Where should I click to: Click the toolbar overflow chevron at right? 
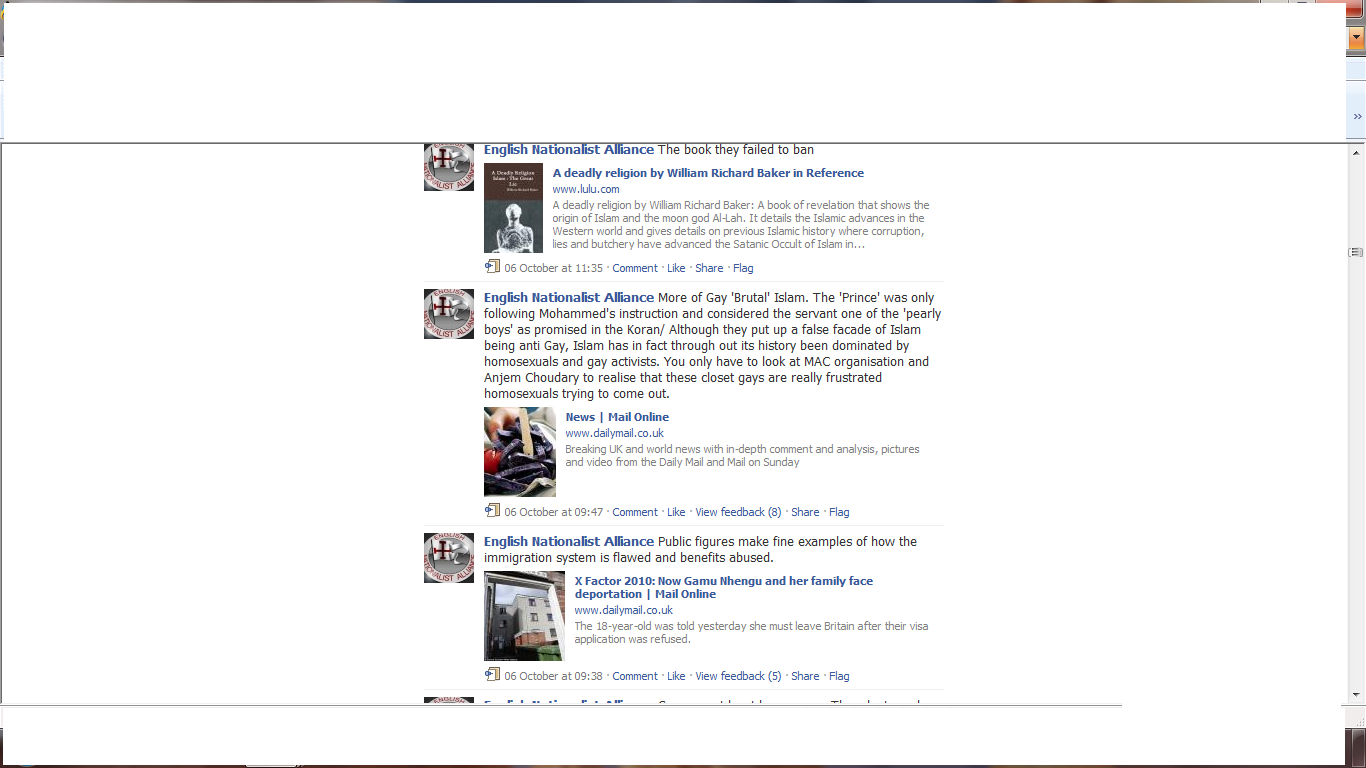1357,117
